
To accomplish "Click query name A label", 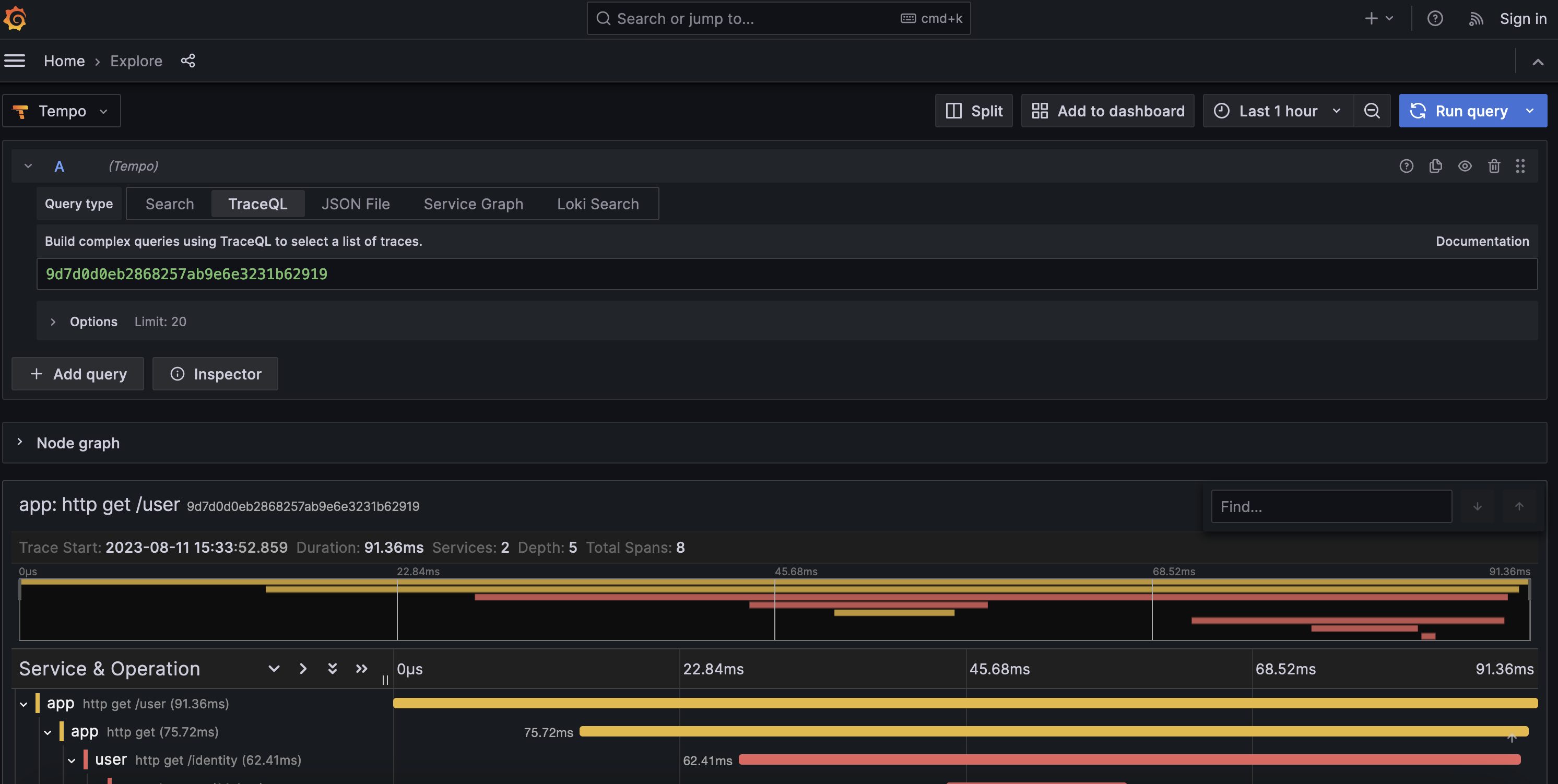I will click(58, 166).
